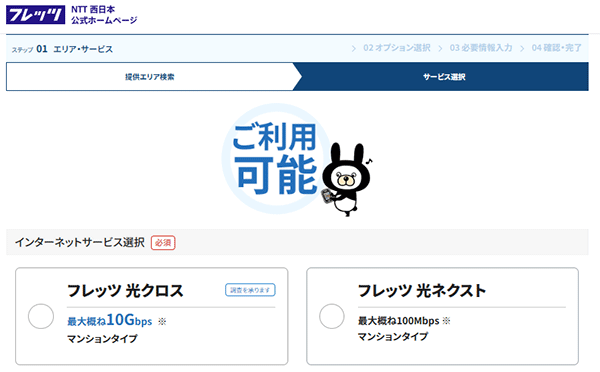The width and height of the screenshot is (600, 372).
Task: Click フレッツ 光クロス card title
Action: click(x=126, y=291)
